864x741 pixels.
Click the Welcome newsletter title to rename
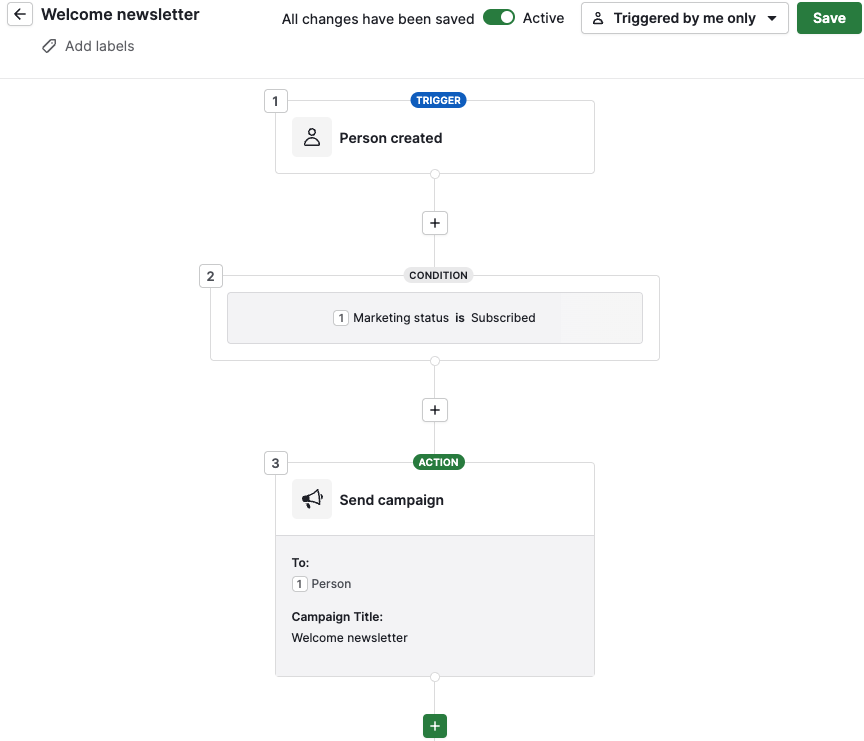coord(119,14)
